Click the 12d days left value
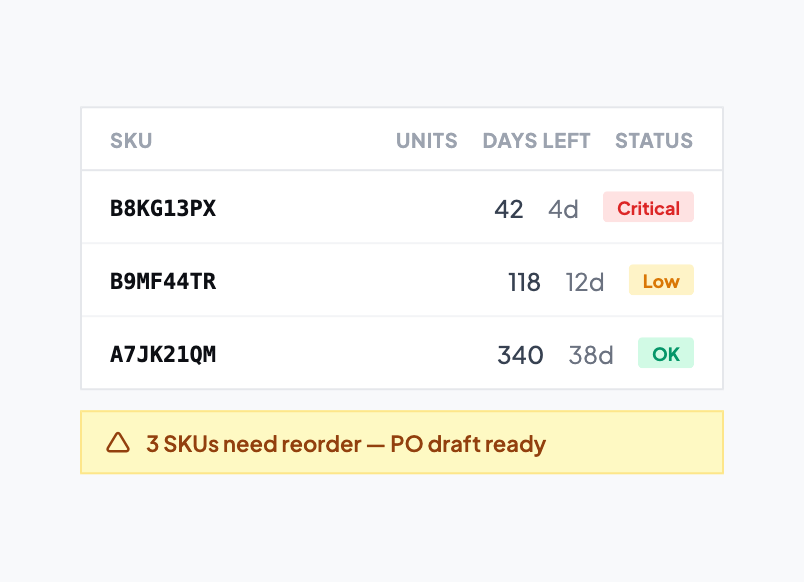Image resolution: width=804 pixels, height=582 pixels. 585,282
